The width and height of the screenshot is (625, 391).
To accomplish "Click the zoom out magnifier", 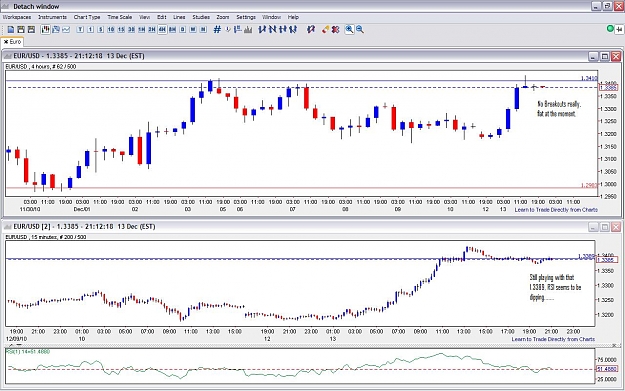I will 360,29.
